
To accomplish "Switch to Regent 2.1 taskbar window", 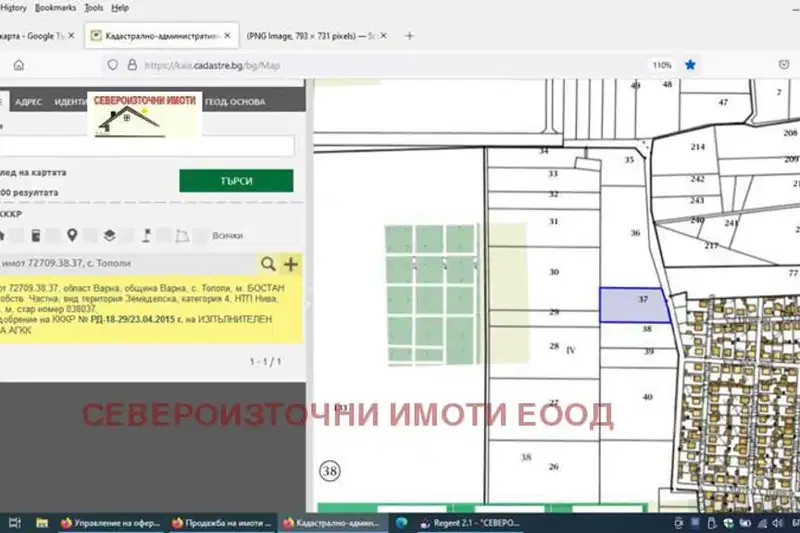I will pyautogui.click(x=470, y=523).
